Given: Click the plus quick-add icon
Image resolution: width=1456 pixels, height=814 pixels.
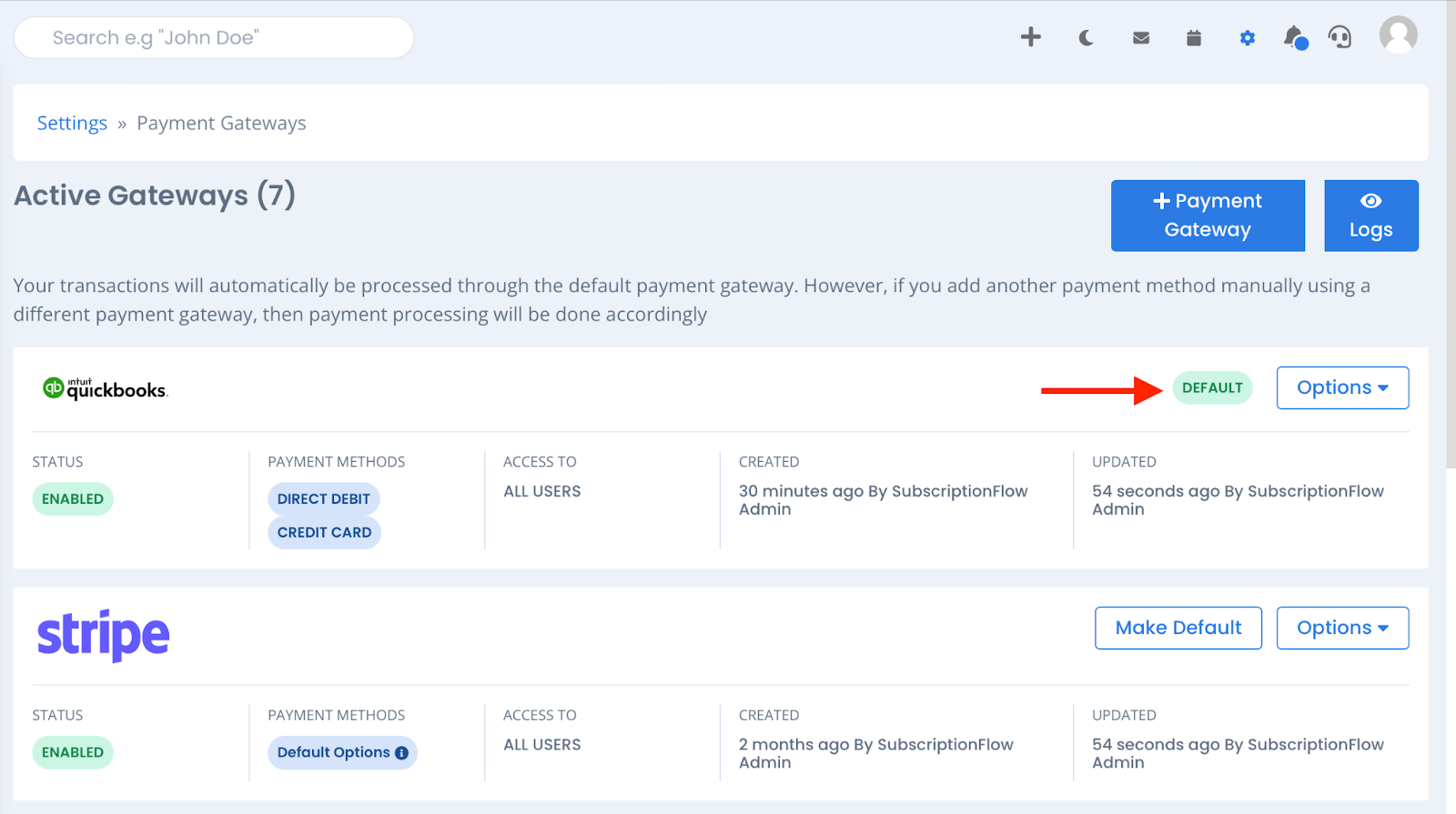Looking at the screenshot, I should 1030,37.
